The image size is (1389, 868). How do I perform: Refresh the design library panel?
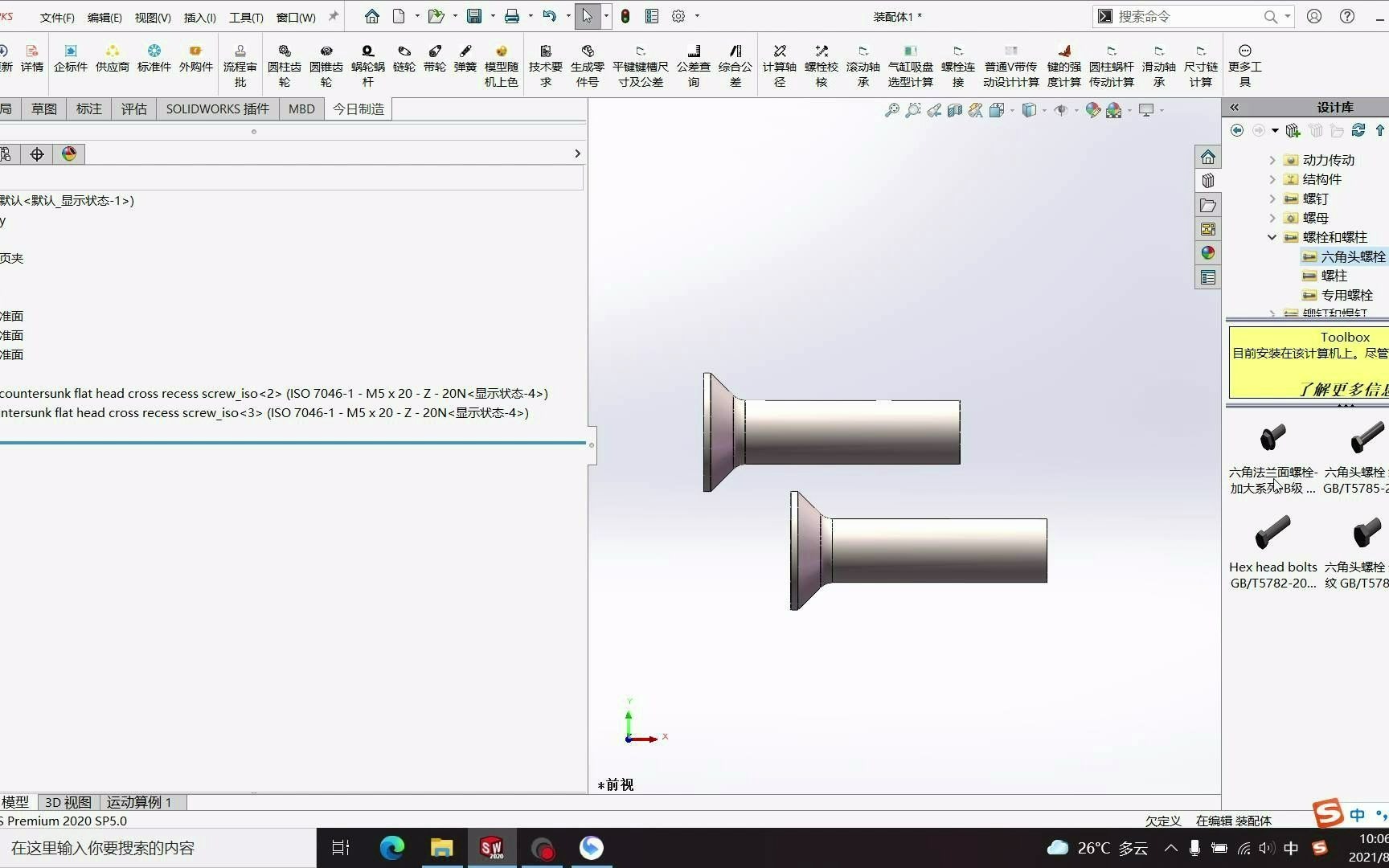[x=1358, y=130]
